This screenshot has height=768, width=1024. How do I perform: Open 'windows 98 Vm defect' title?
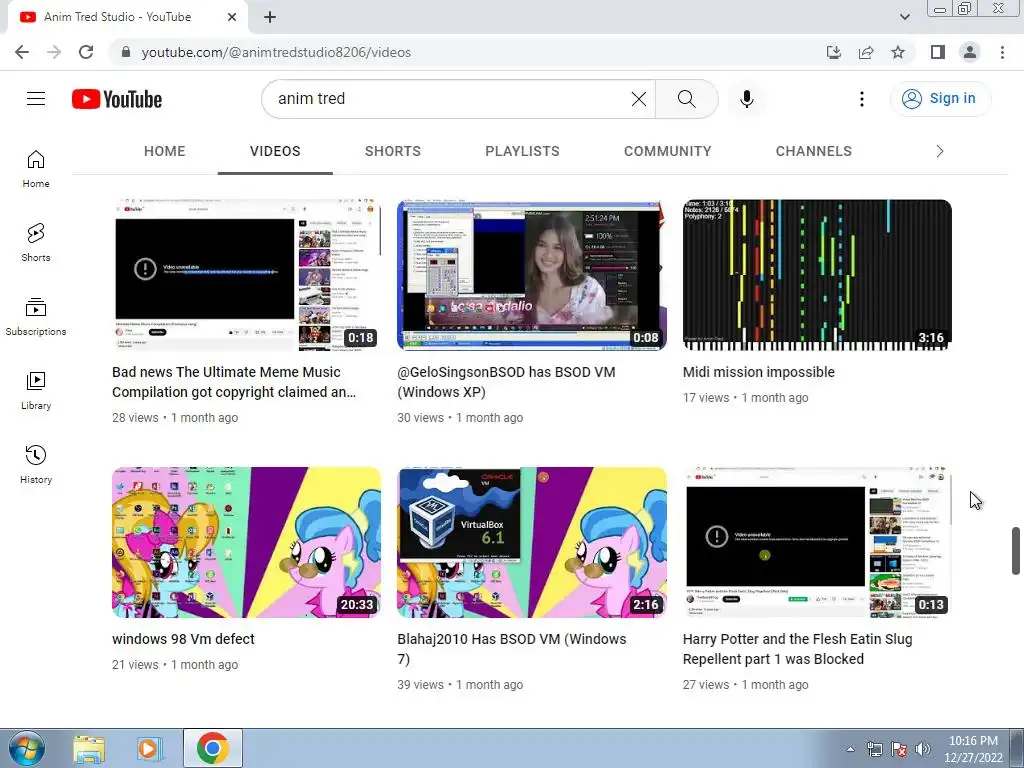[183, 639]
